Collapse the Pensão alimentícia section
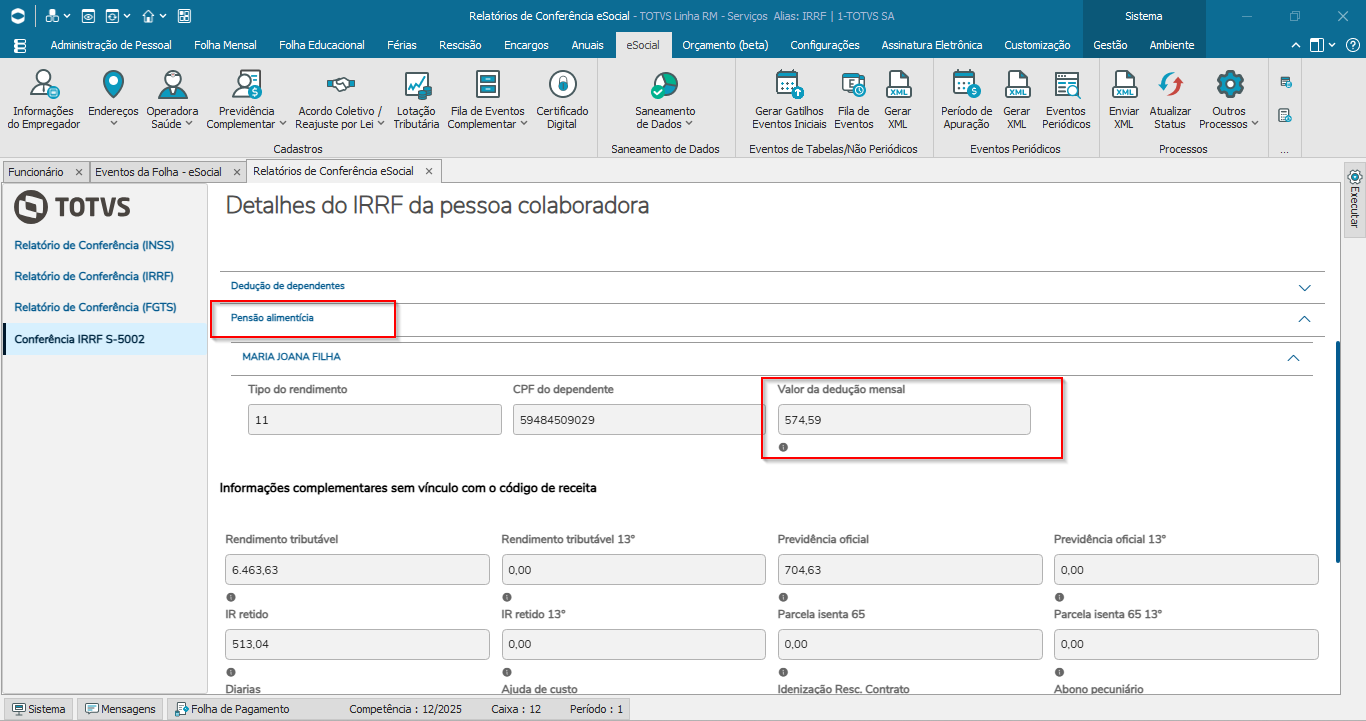This screenshot has width=1366, height=721. pyautogui.click(x=1304, y=319)
